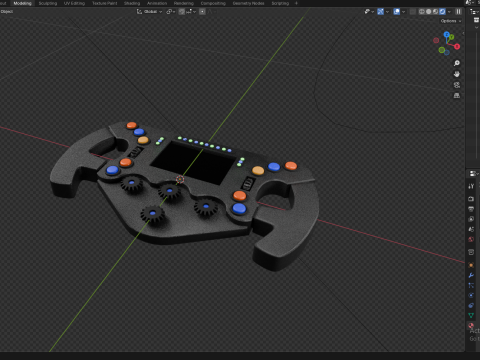Image resolution: width=480 pixels, height=360 pixels.
Task: Switch perspective/orthographic with grid icon
Action: click(x=457, y=96)
